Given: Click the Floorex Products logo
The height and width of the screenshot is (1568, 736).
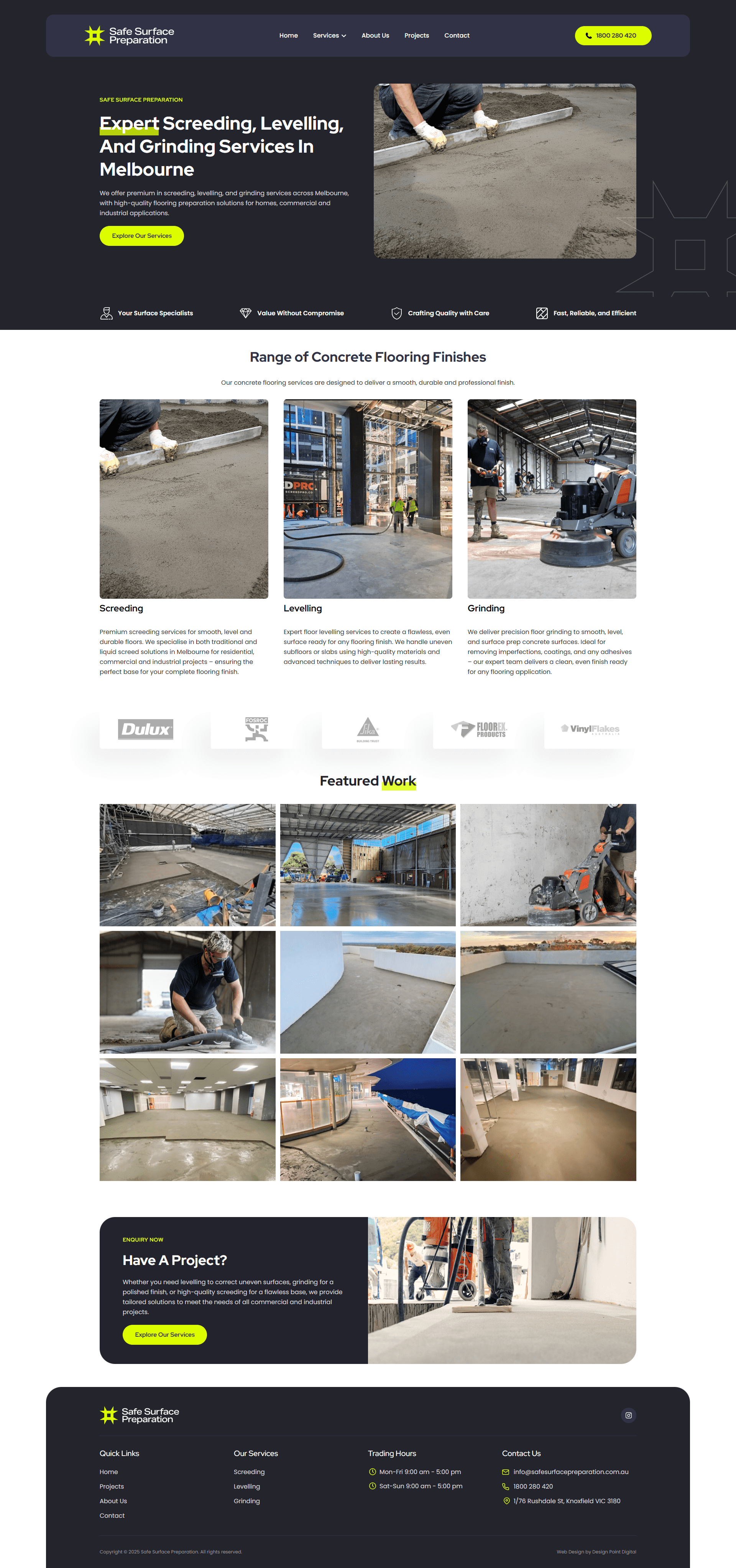Looking at the screenshot, I should click(479, 729).
